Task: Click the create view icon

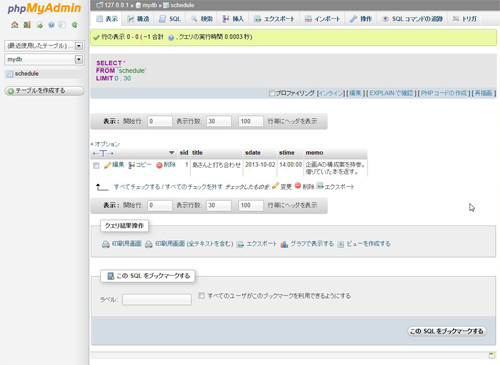Action: 340,244
